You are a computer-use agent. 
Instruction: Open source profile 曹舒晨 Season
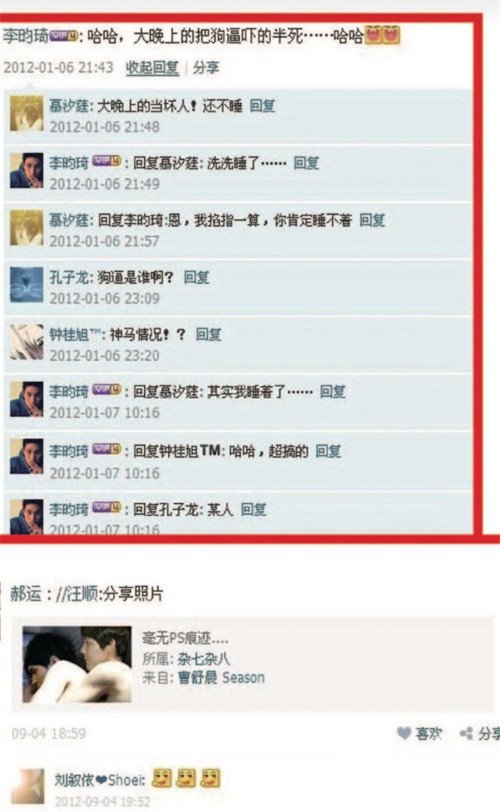tap(221, 677)
